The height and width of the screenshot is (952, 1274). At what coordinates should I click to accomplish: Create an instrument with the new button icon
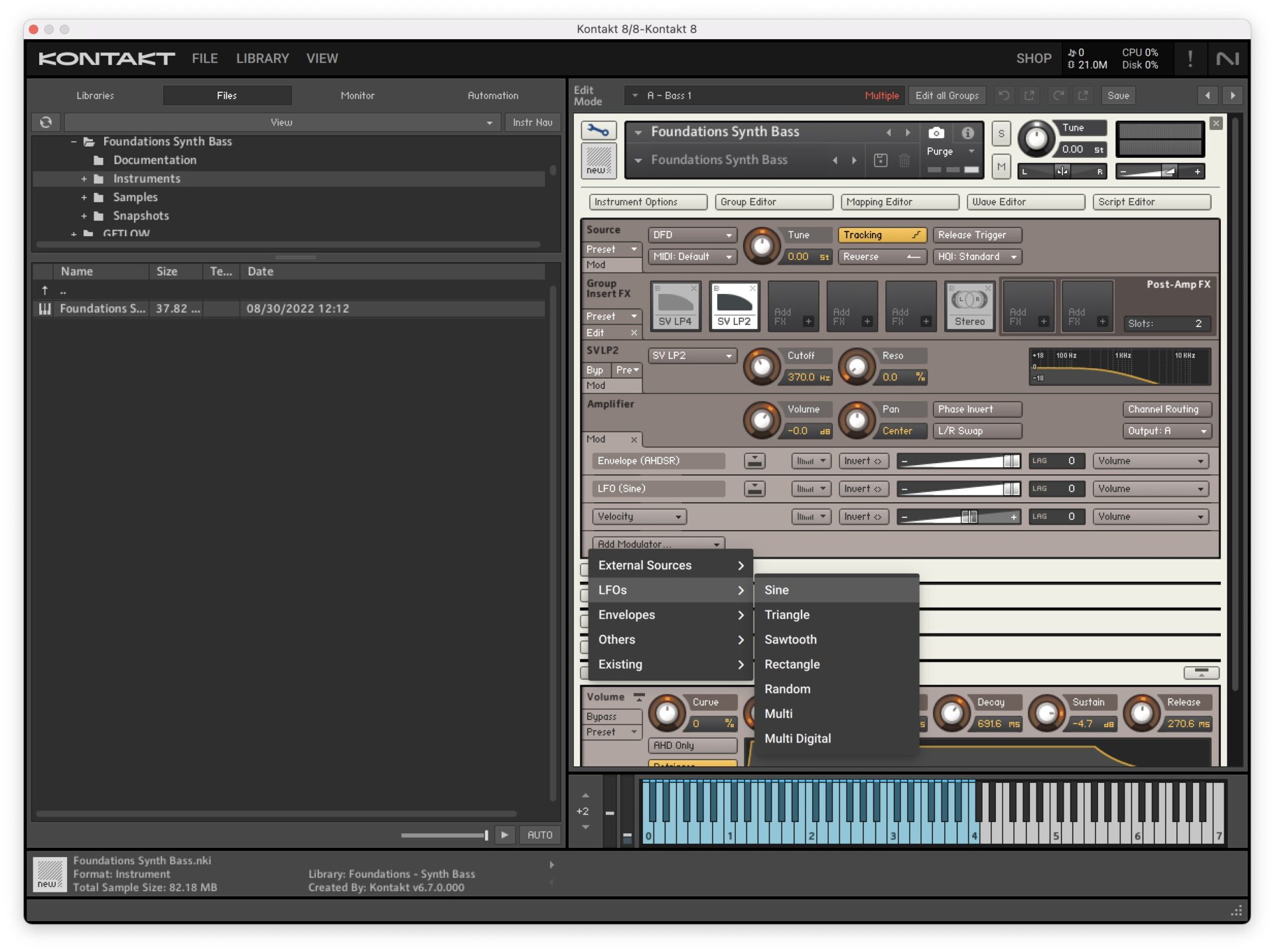pyautogui.click(x=598, y=160)
